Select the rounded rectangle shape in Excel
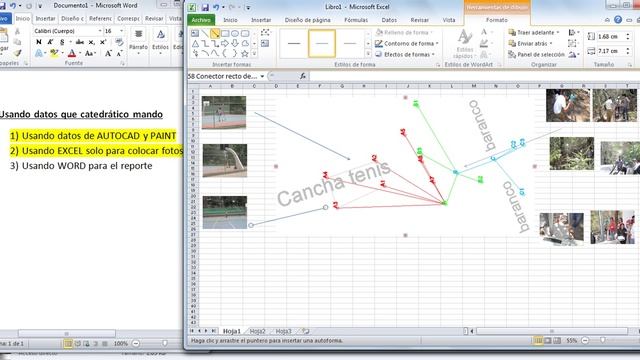 [x=245, y=33]
